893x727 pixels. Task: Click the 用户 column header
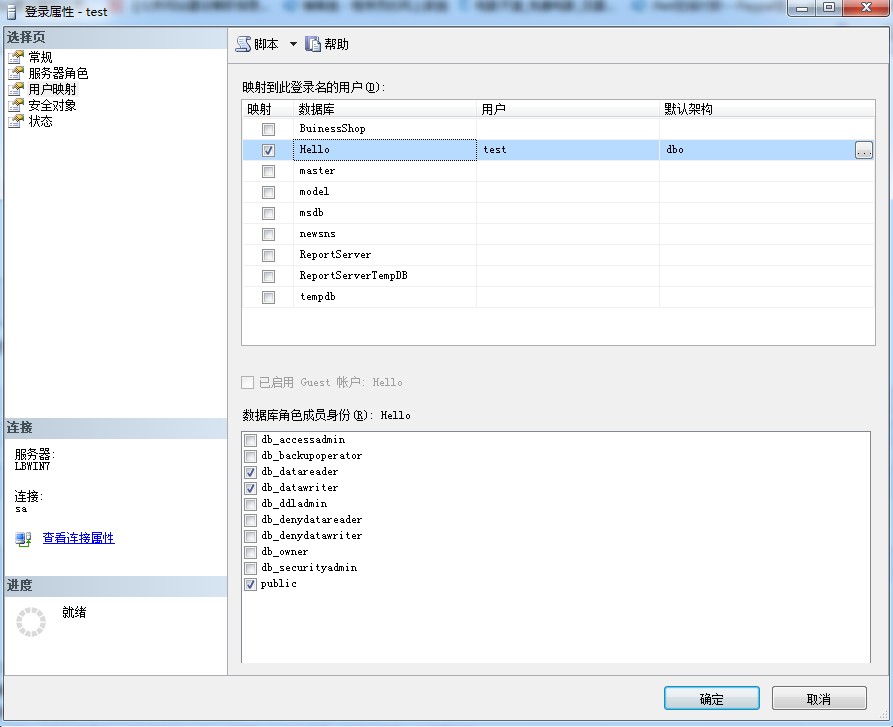coord(568,109)
